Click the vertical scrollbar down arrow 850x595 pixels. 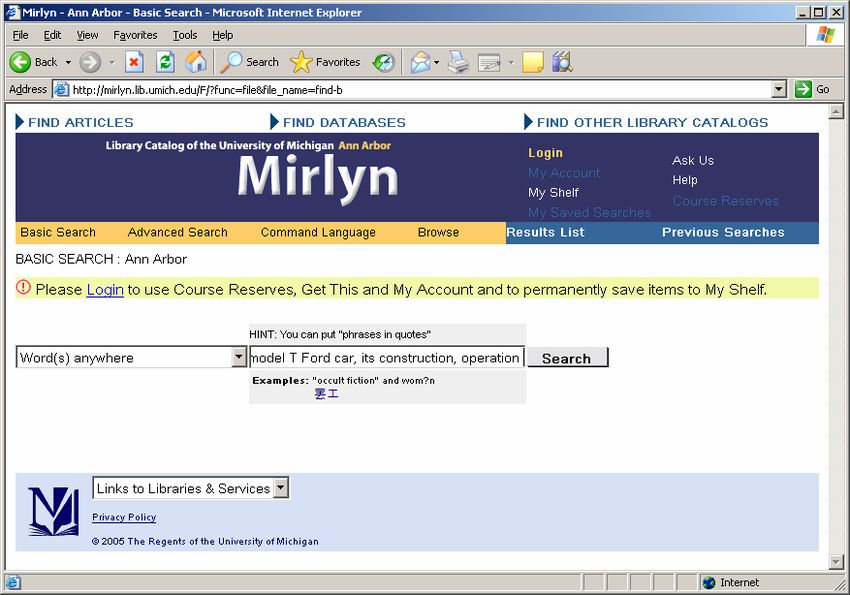[836, 562]
